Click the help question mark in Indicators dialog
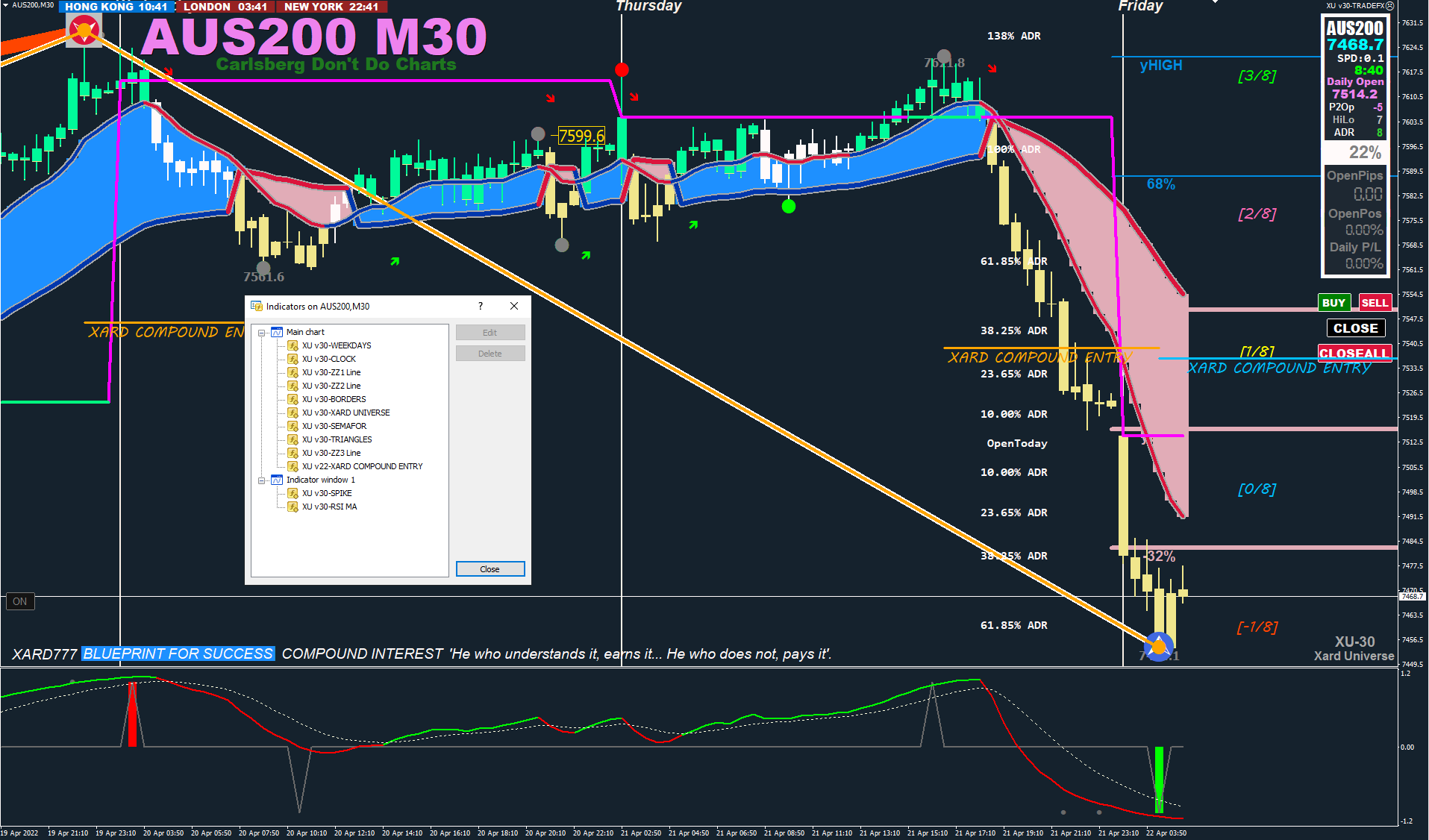Screen dimensions: 1429x840 tap(481, 306)
